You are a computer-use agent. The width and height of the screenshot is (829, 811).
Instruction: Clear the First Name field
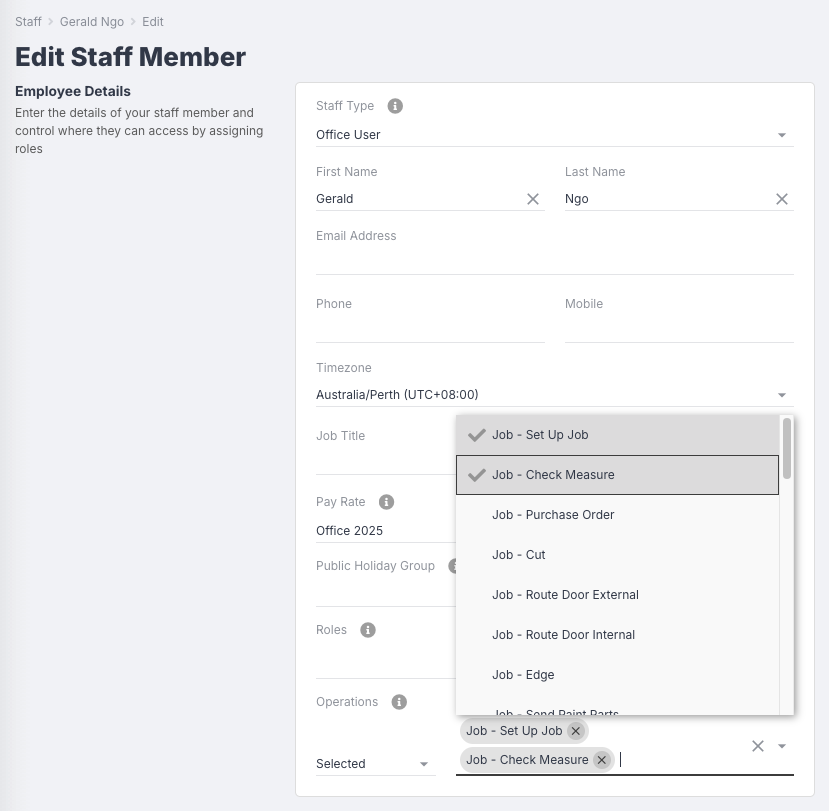[533, 199]
